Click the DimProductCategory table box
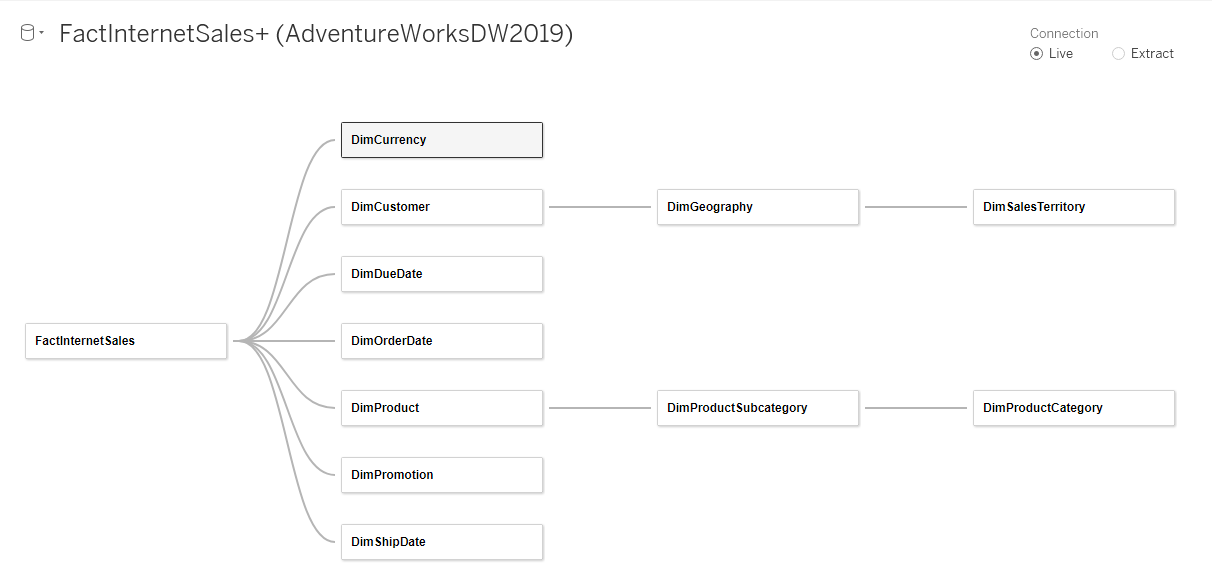 (x=1073, y=408)
